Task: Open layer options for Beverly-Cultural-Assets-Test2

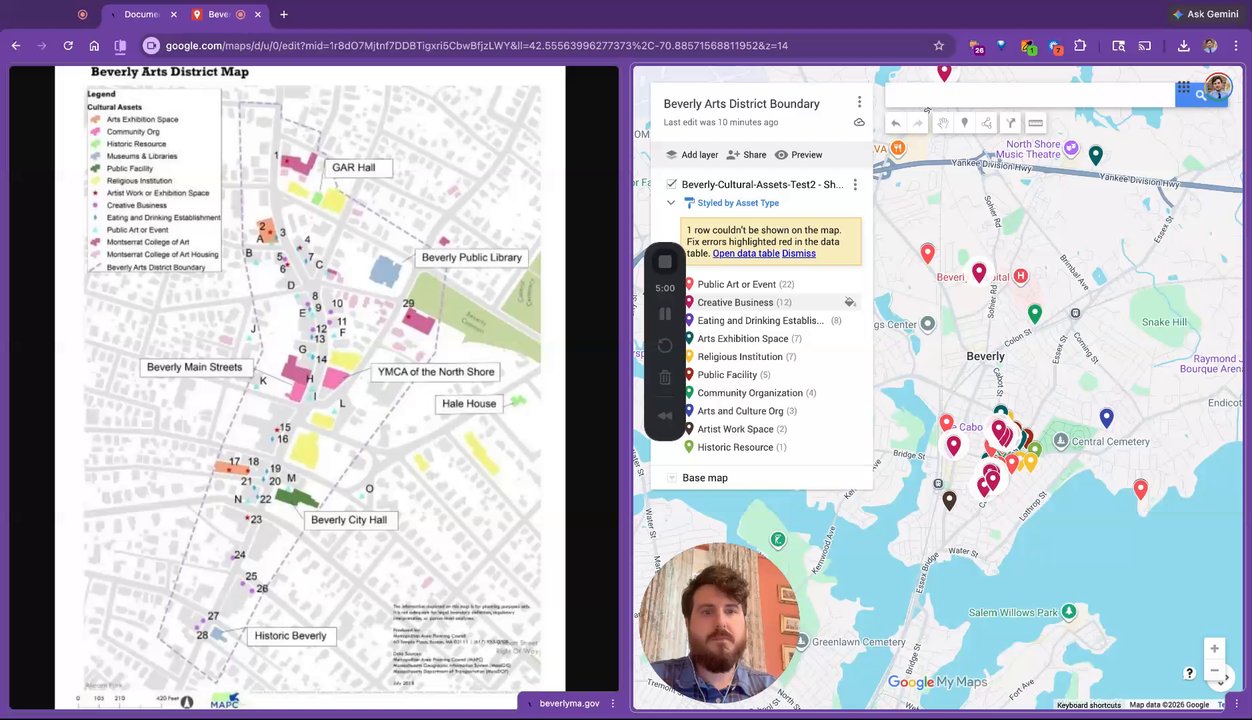Action: coord(855,184)
